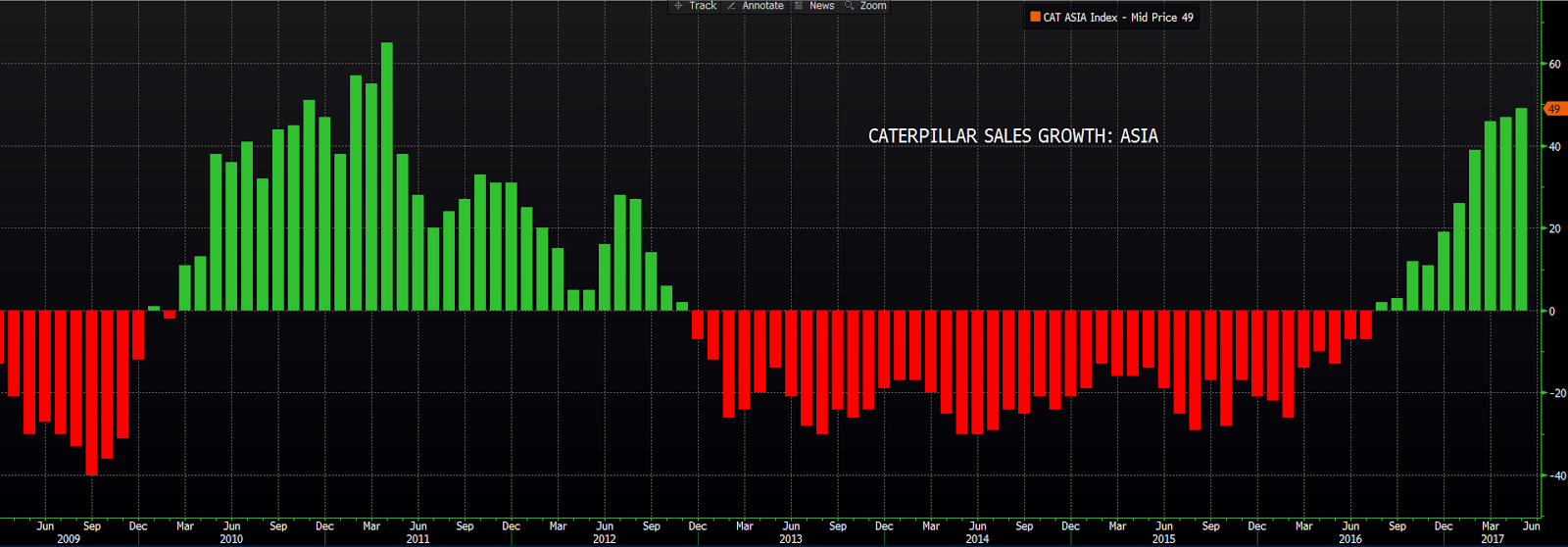1568x547 pixels.
Task: Click the 2016 year label on x-axis
Action: pyautogui.click(x=1350, y=539)
